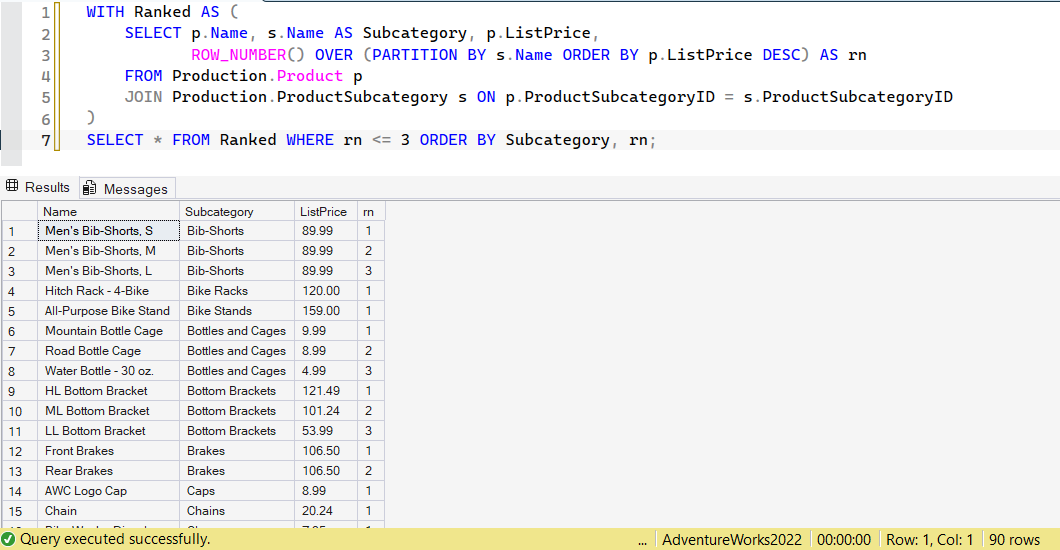Click the cell "Front Brakes"
The width and height of the screenshot is (1060, 550).
[x=108, y=451]
